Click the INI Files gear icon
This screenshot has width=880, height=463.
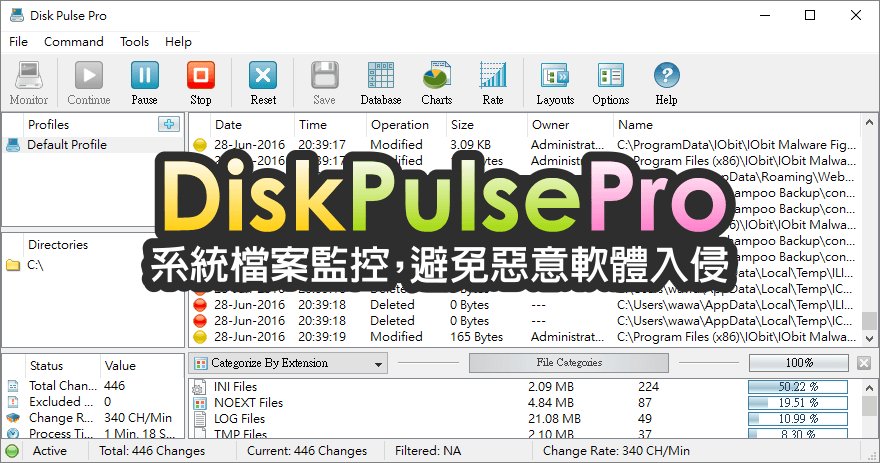[x=198, y=387]
